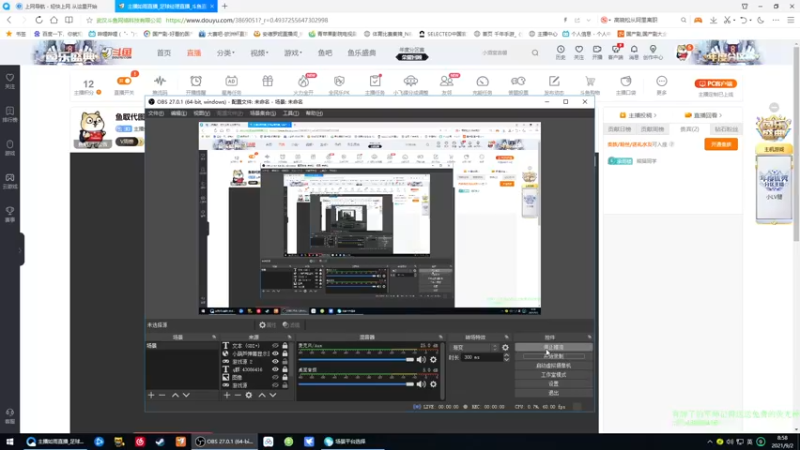Open the 关注 heart icon in Douyu header

[x=579, y=52]
